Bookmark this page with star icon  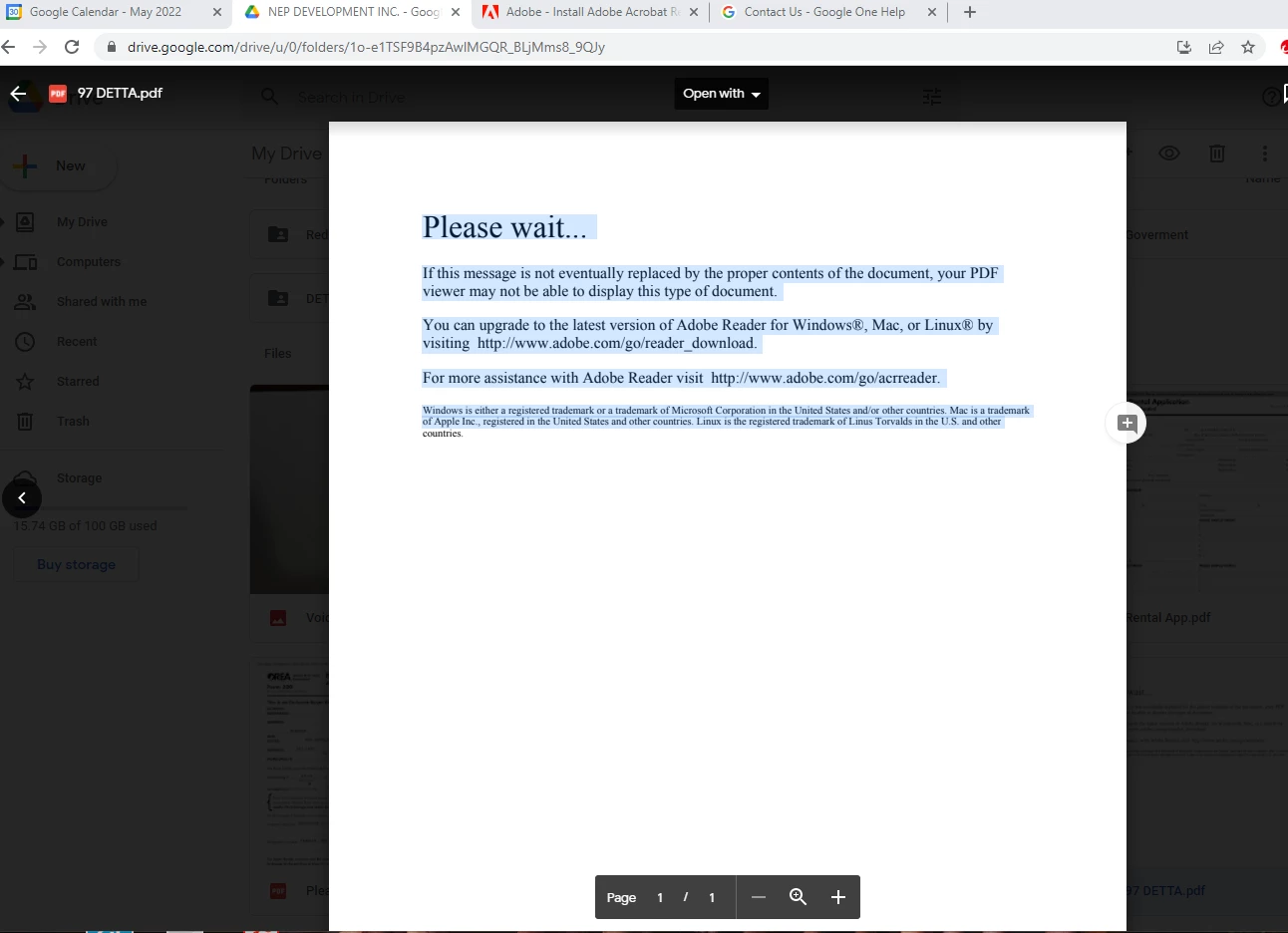(x=1248, y=47)
